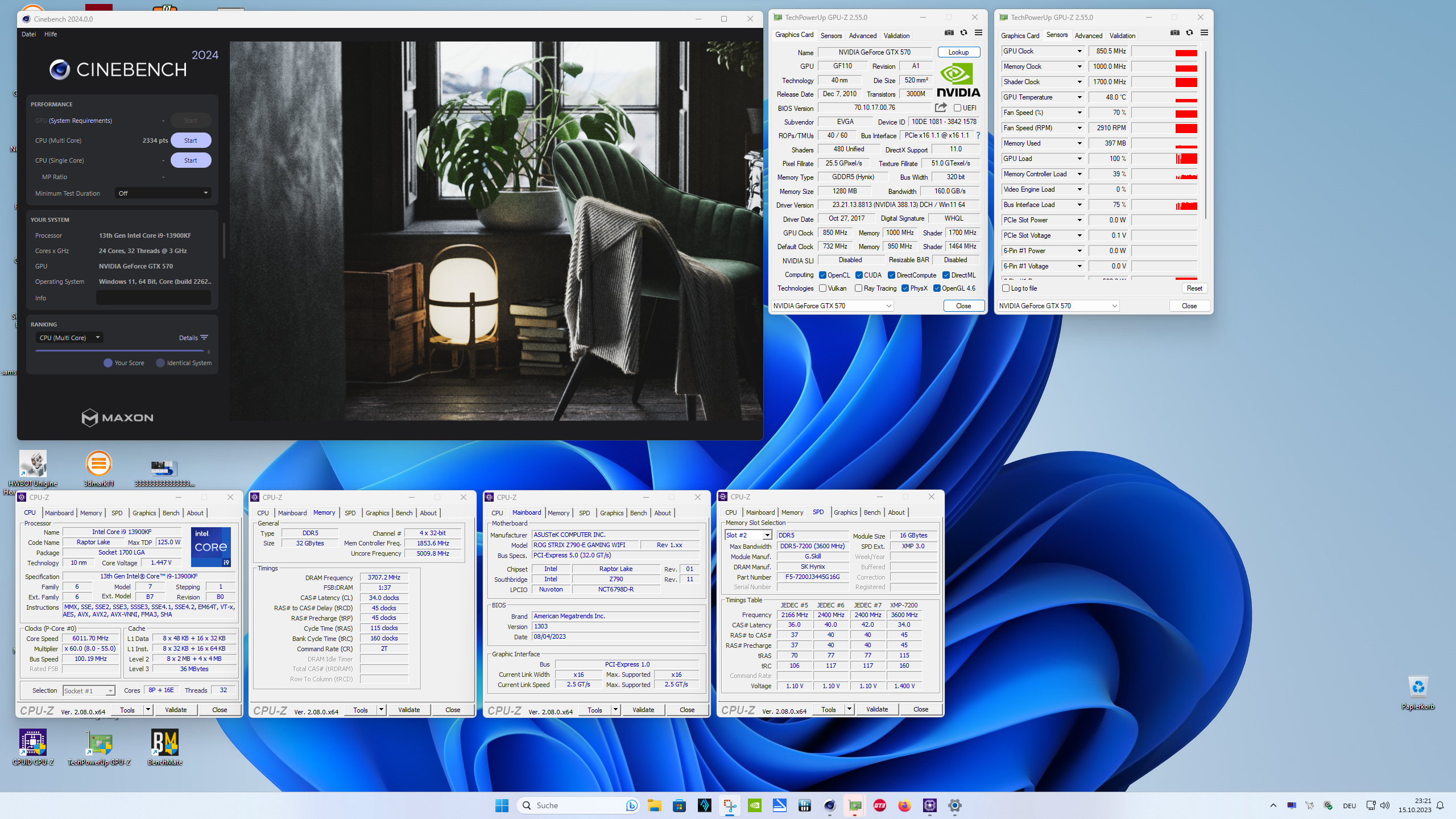Click the BIOS share/export icon in GPU-Z
This screenshot has height=819, width=1456.
(x=941, y=107)
